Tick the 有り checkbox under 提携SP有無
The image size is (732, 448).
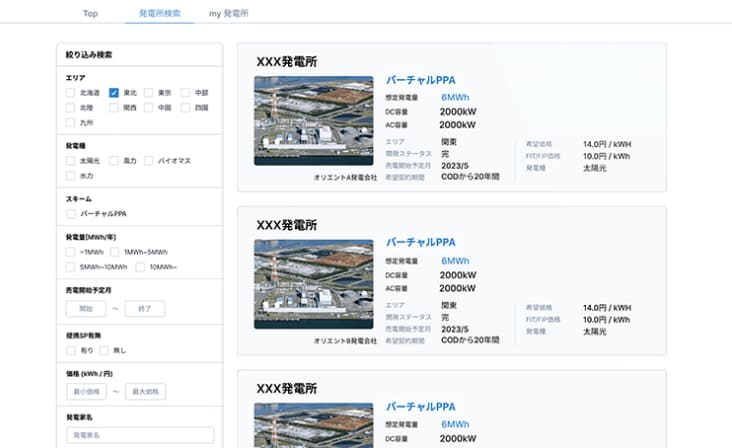(71, 350)
